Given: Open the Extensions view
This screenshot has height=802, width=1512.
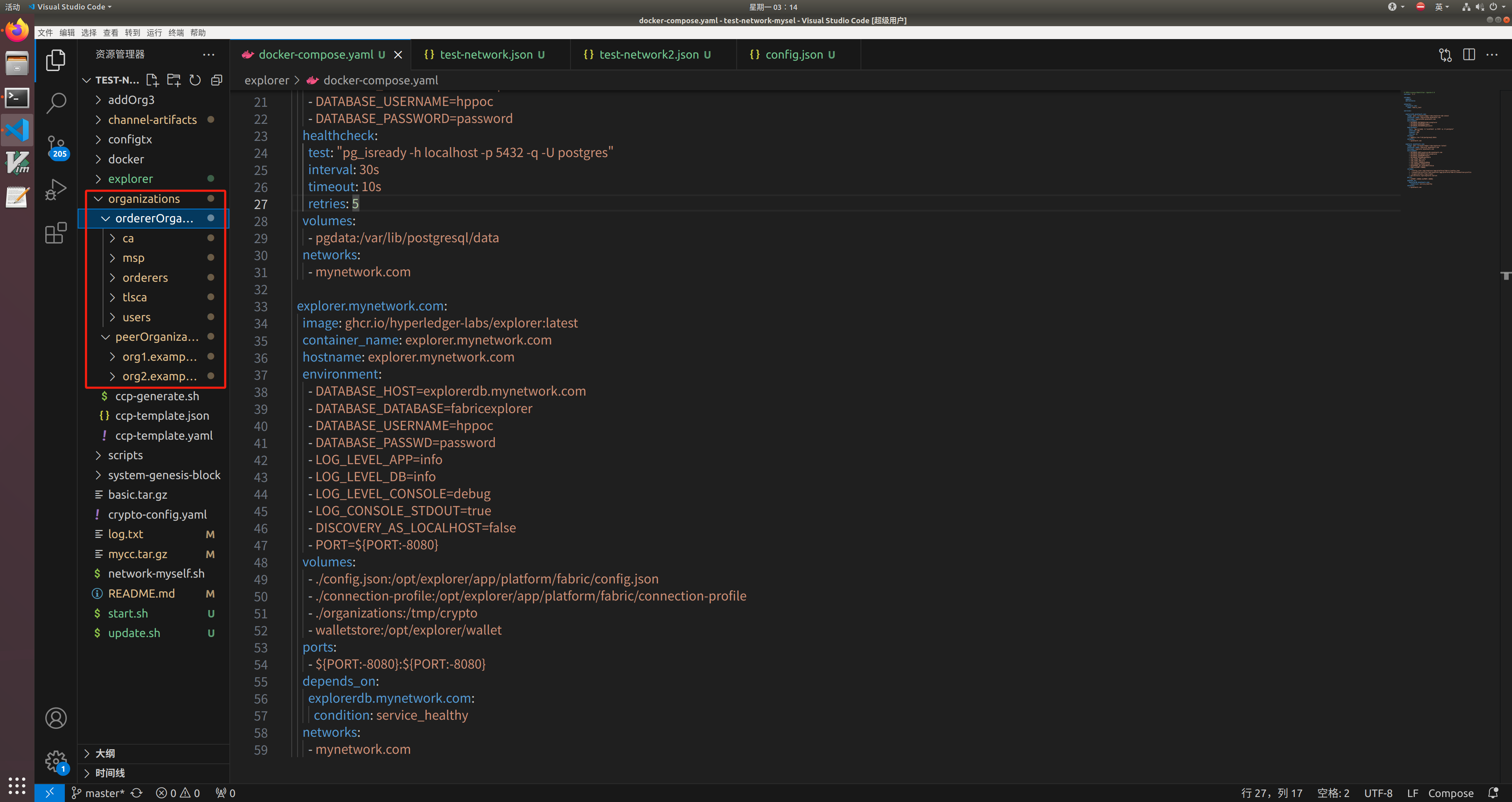Looking at the screenshot, I should coord(56,233).
